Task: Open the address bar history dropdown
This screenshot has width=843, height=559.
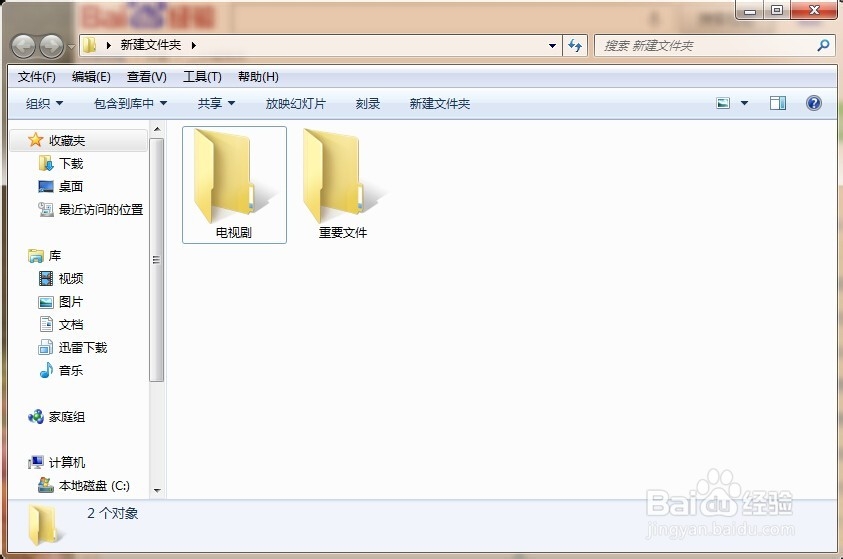Action: 552,46
